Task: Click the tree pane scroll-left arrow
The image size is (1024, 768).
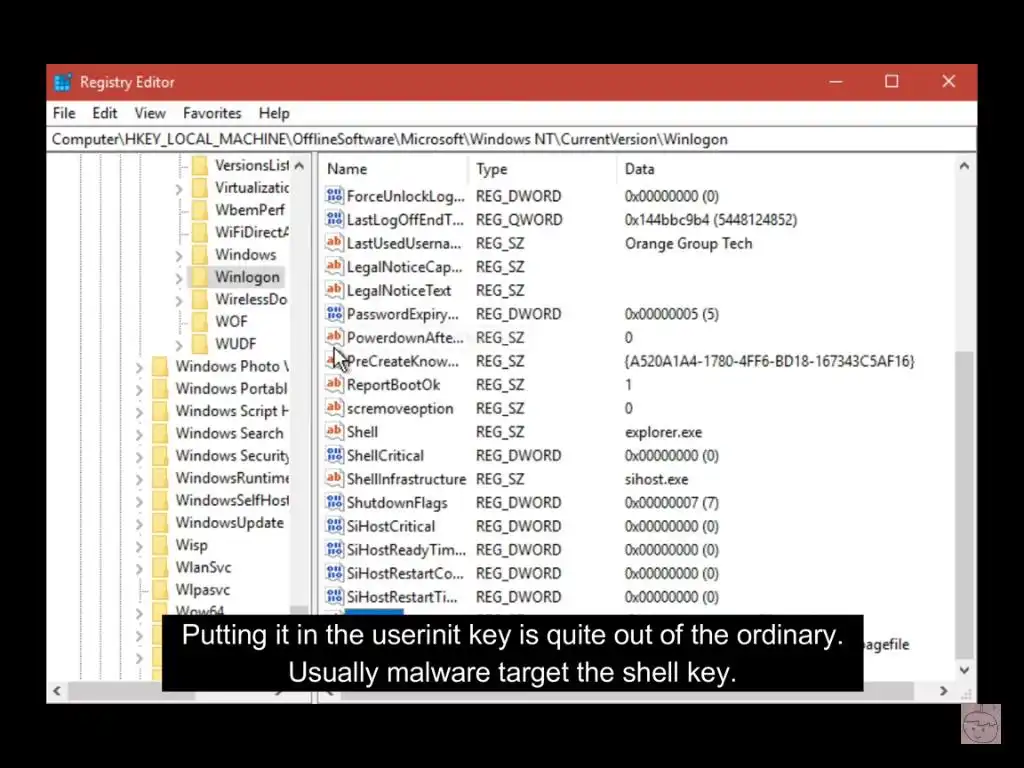Action: [57, 691]
